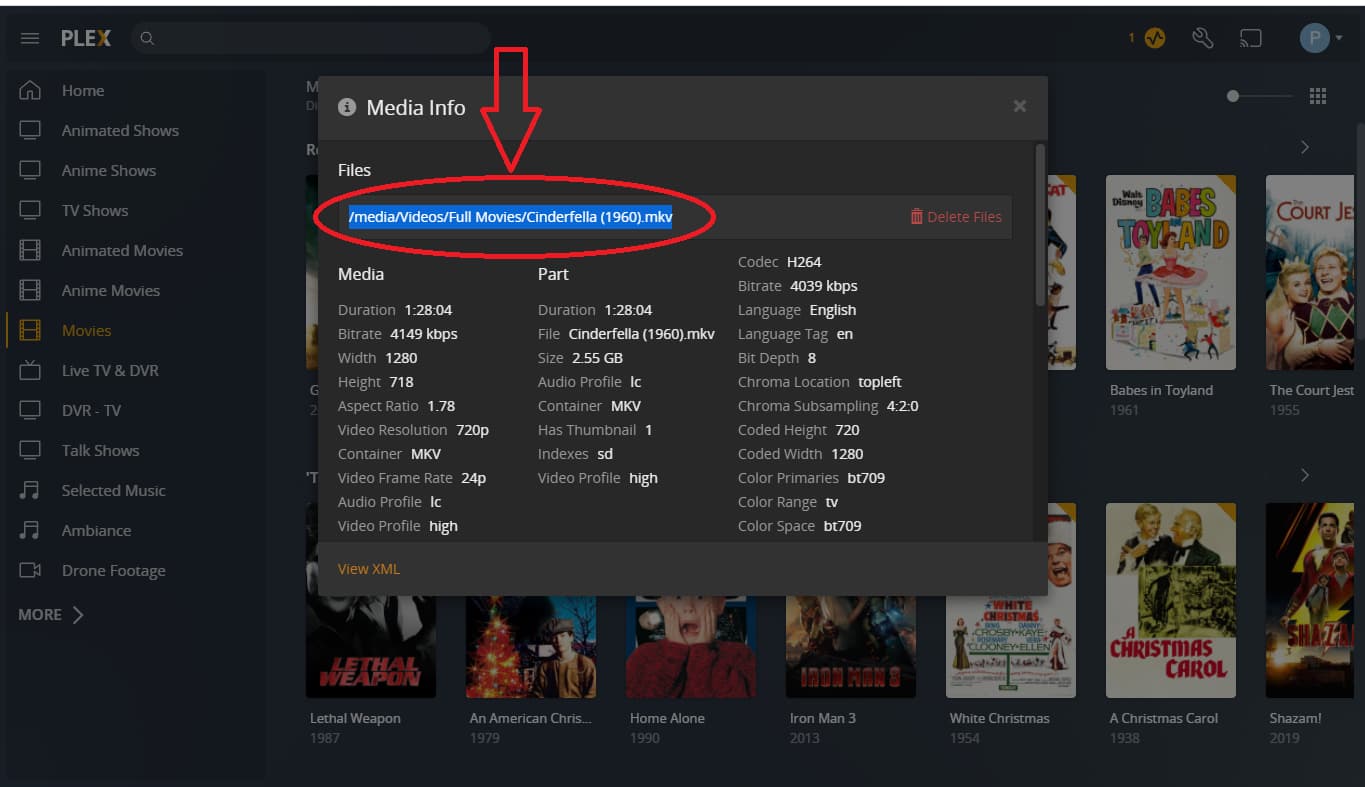Open the Movies library label
This screenshot has height=787, width=1365.
(x=86, y=331)
